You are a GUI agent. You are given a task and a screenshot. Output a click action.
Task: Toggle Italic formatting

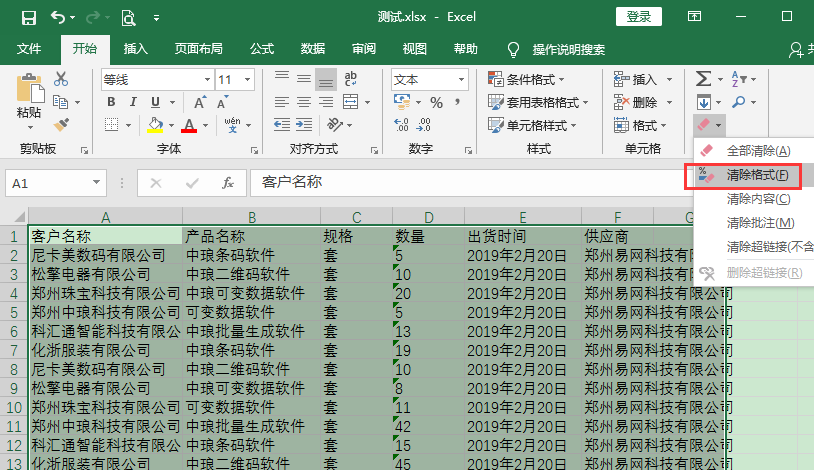[132, 102]
